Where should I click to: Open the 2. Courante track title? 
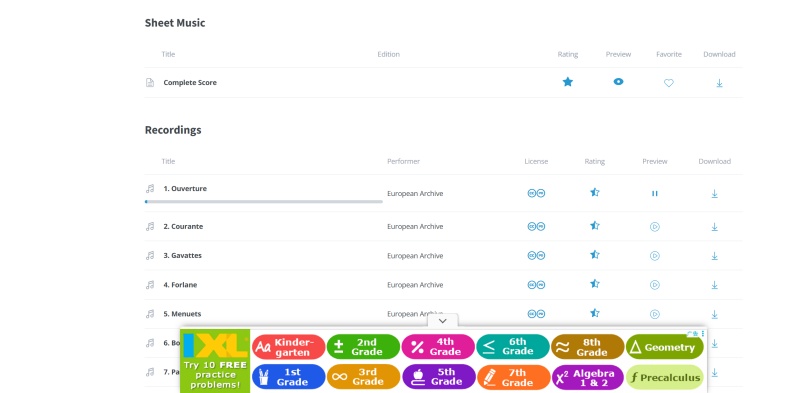pos(183,227)
